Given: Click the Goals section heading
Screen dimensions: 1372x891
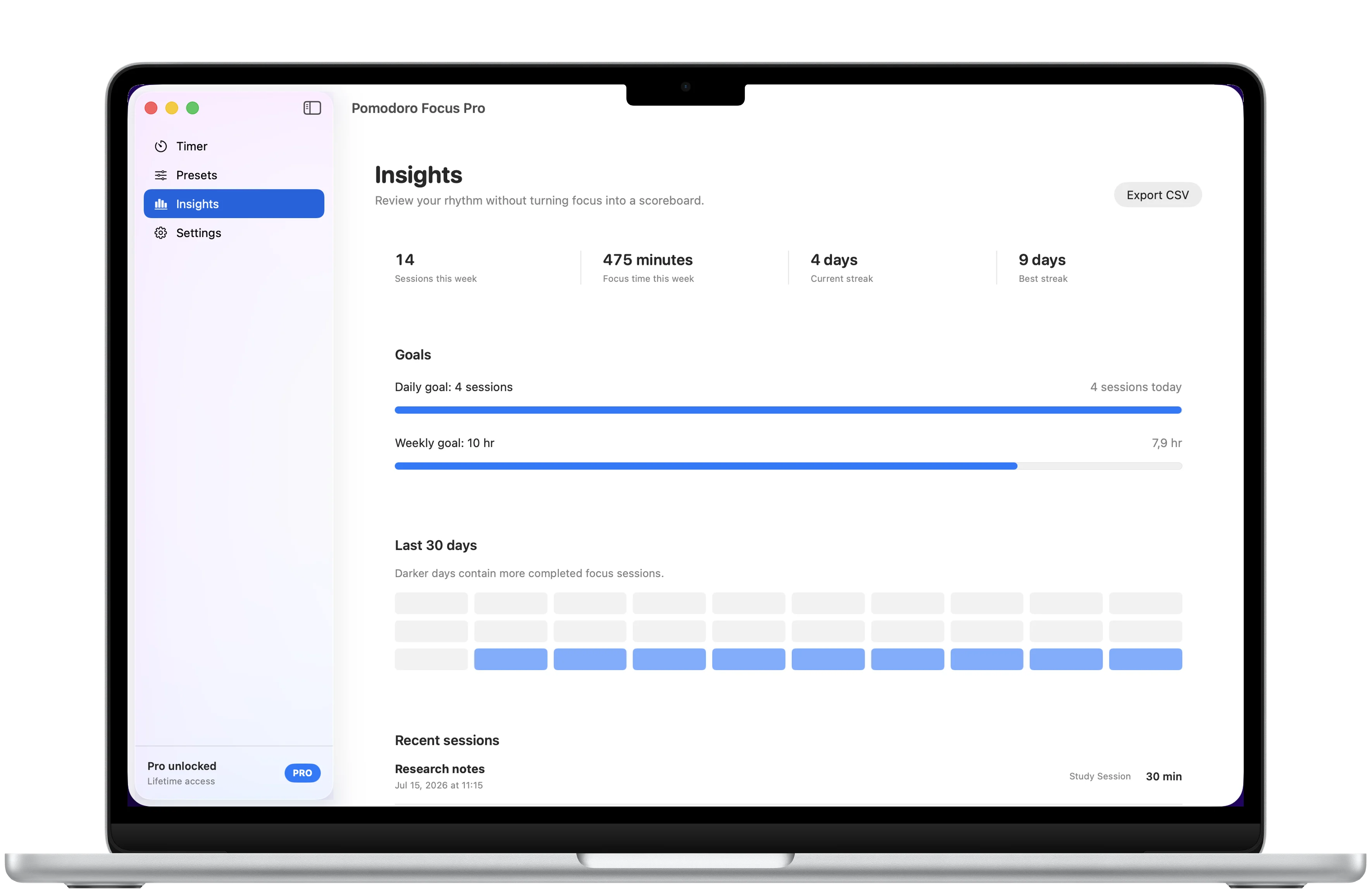Looking at the screenshot, I should pyautogui.click(x=413, y=354).
